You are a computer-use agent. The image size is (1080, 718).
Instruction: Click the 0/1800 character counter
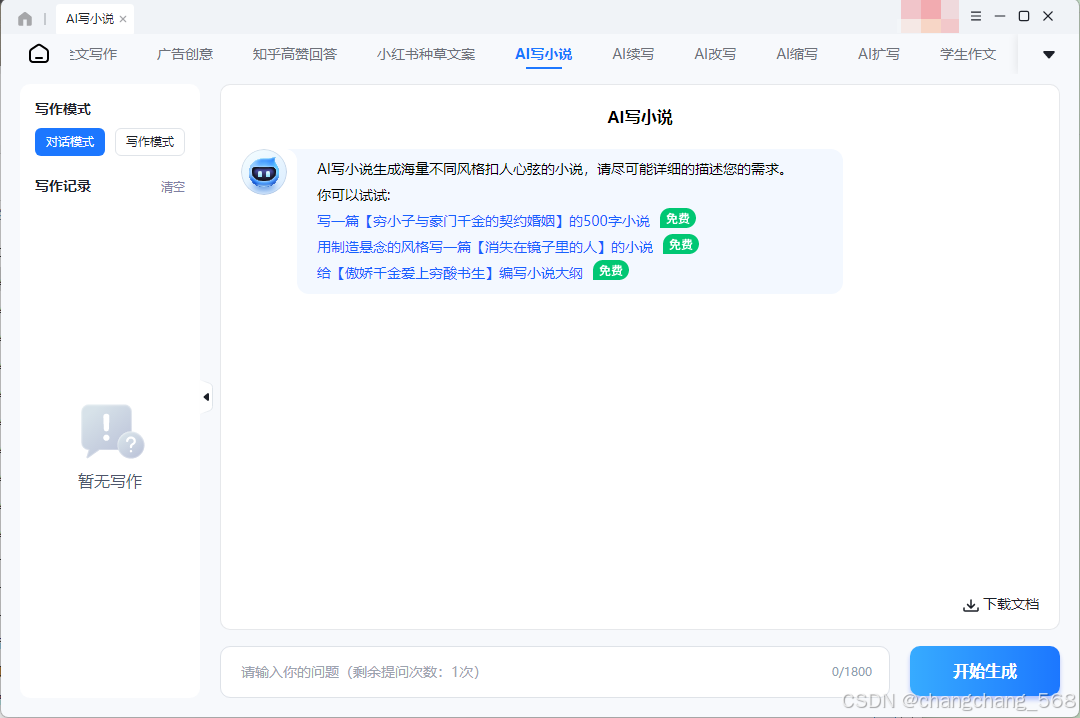[852, 672]
